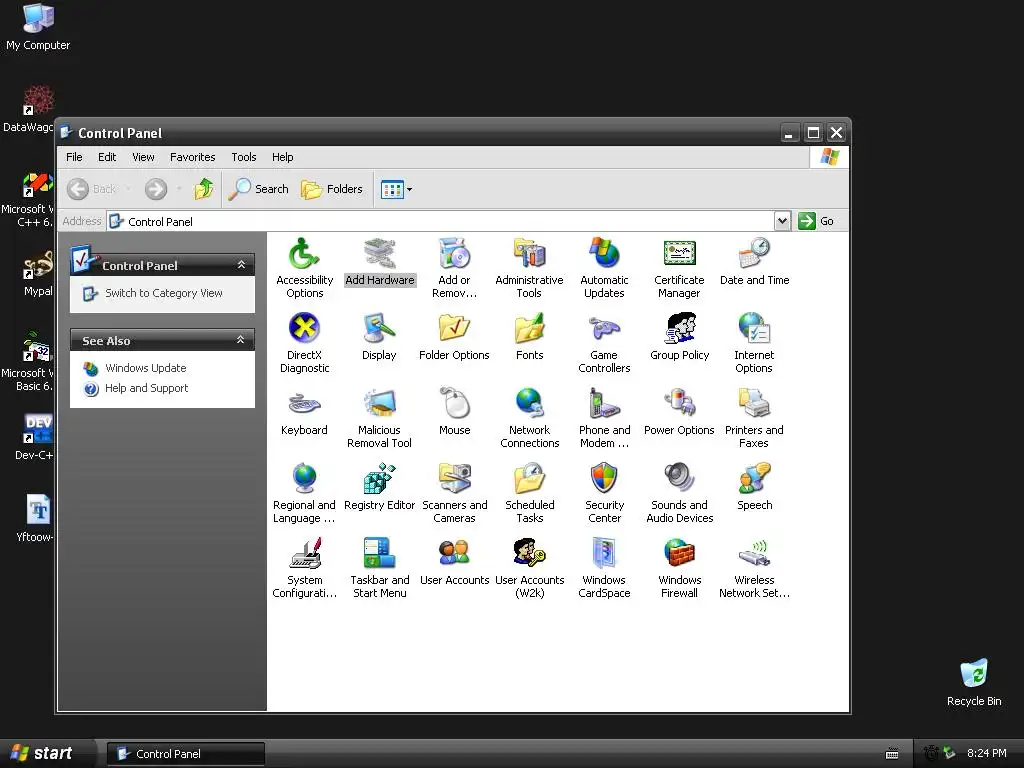Open the Help menu
This screenshot has width=1024, height=768.
point(283,157)
